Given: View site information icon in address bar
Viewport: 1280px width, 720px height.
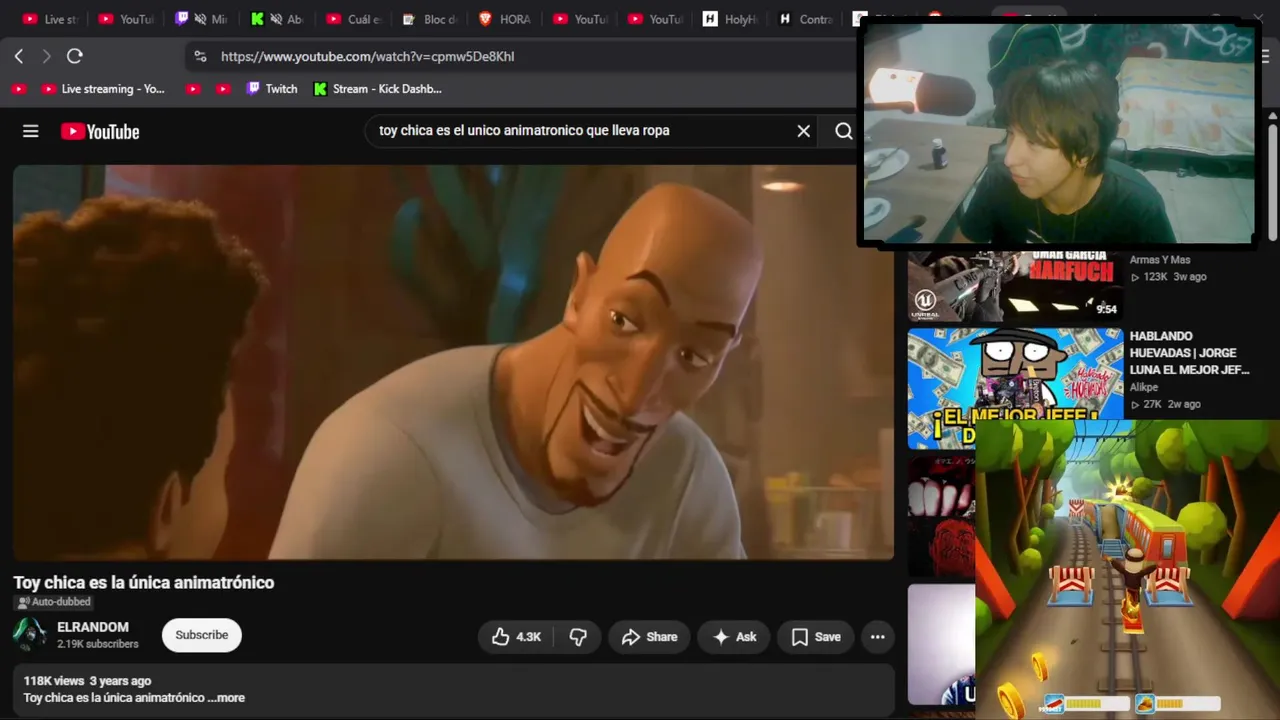Looking at the screenshot, I should [x=200, y=56].
